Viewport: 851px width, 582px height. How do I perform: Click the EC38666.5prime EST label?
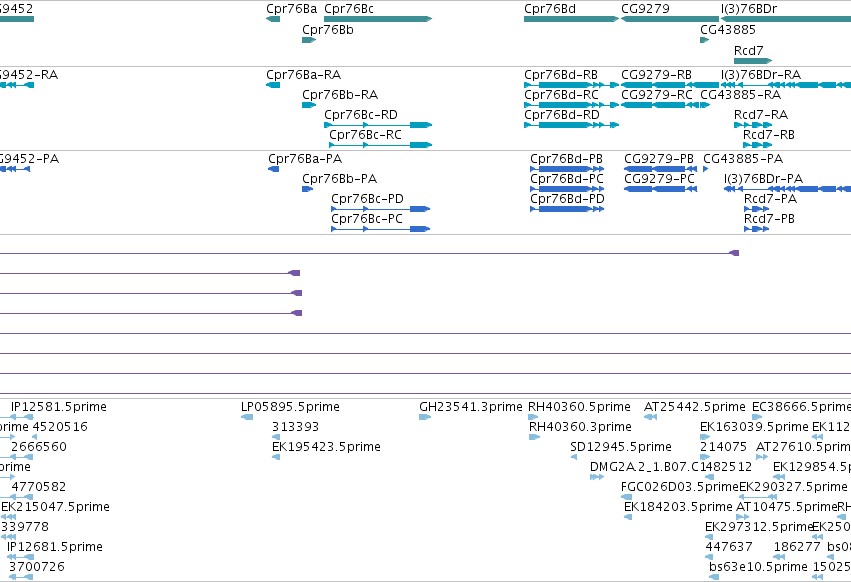coord(801,407)
